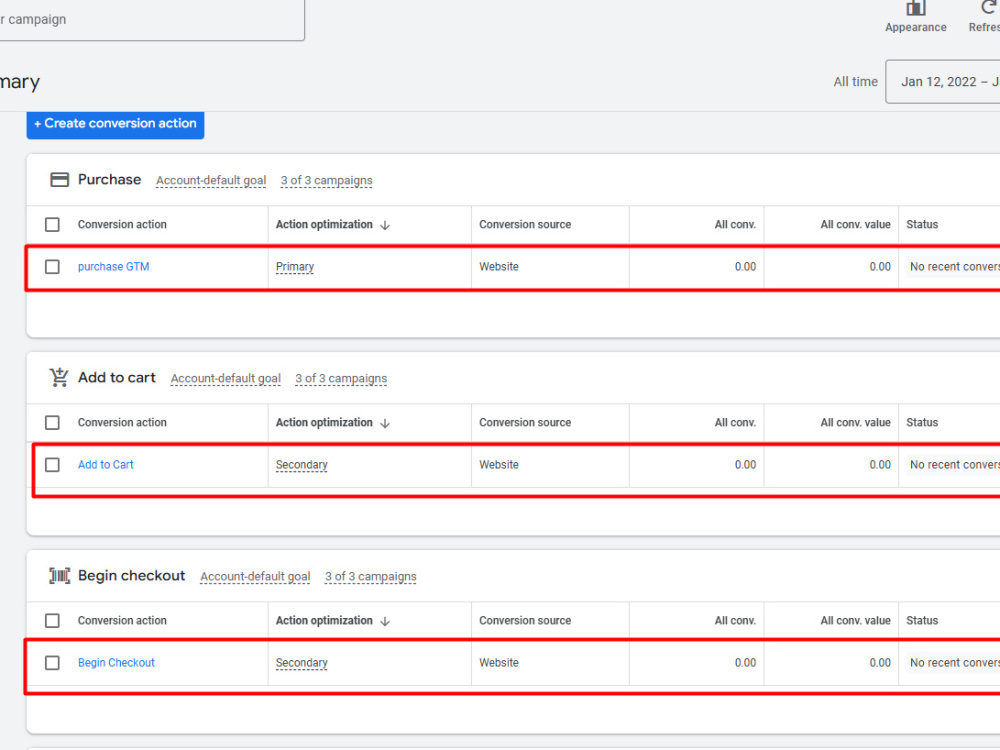Click All conv. value header in Add to cart table

click(x=855, y=422)
